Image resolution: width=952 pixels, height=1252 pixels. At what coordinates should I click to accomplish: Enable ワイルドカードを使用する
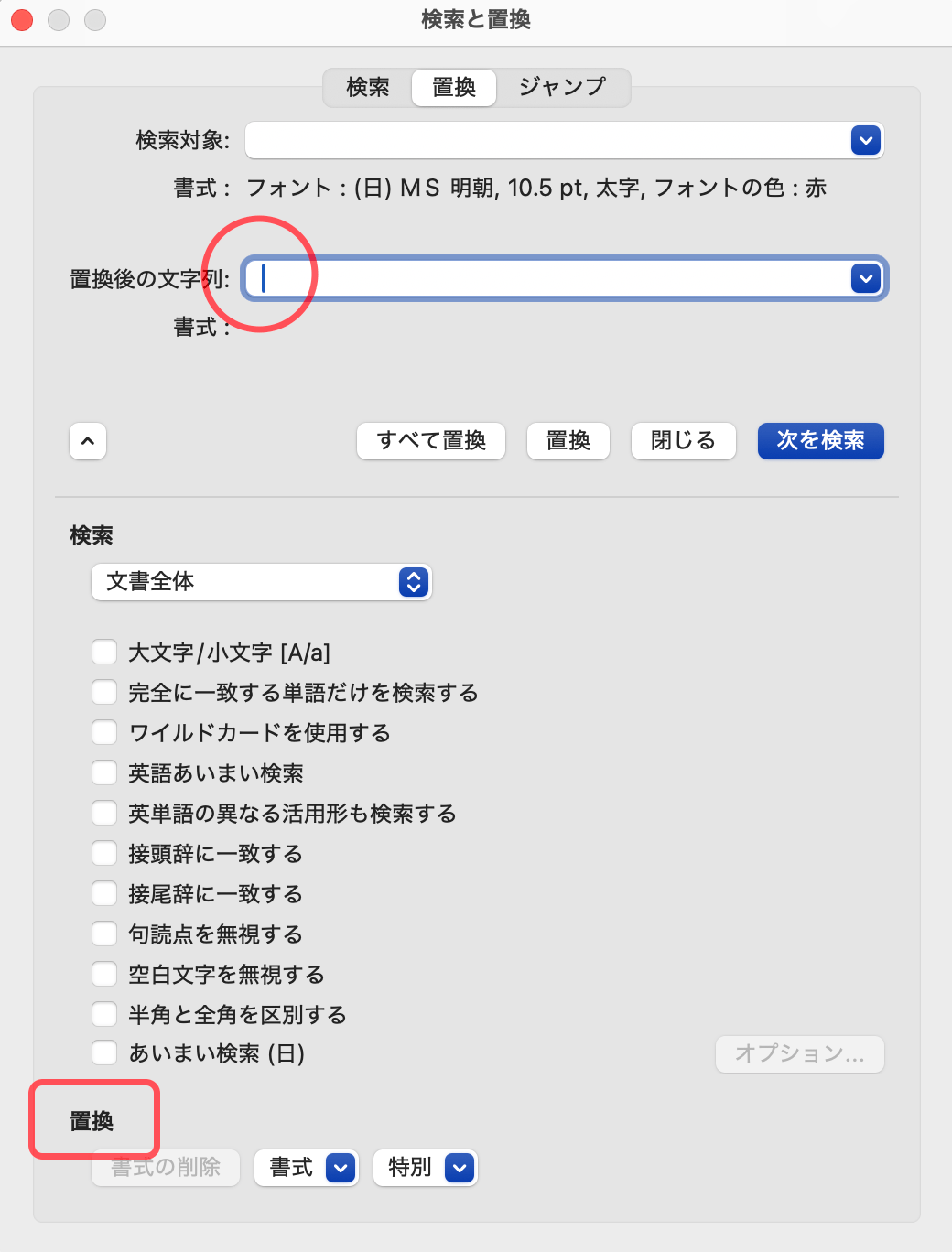(103, 732)
